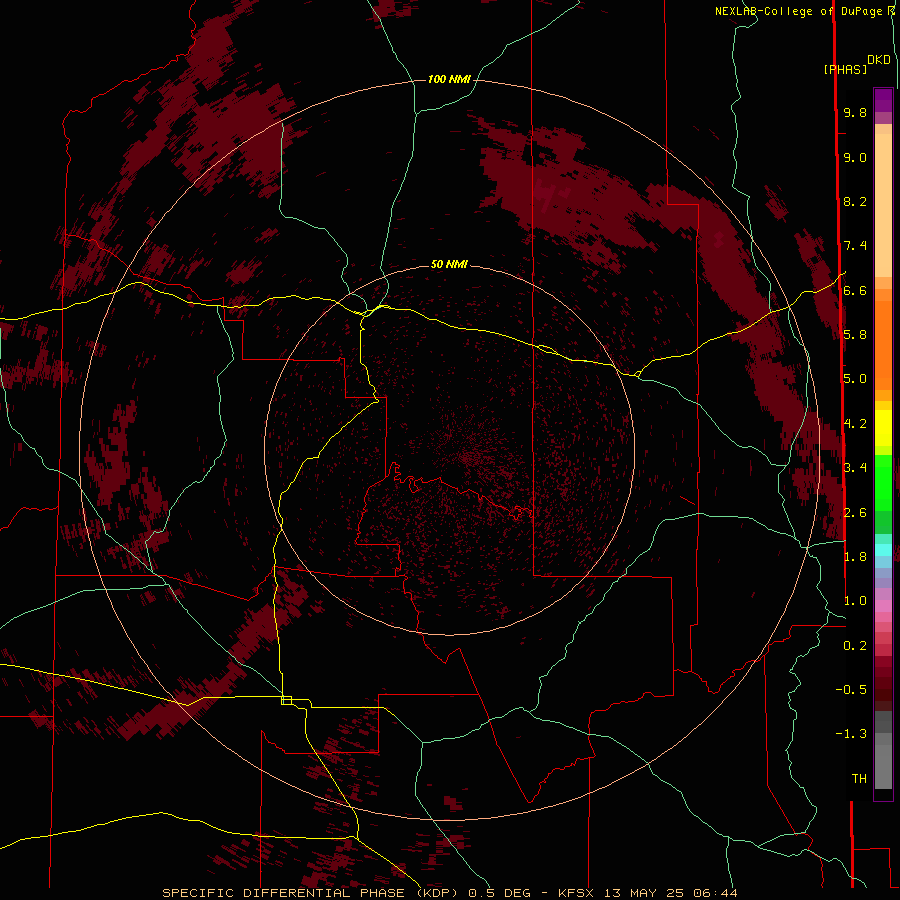The width and height of the screenshot is (900, 900).
Task: Click the 0.2 legend value
Action: (x=855, y=646)
